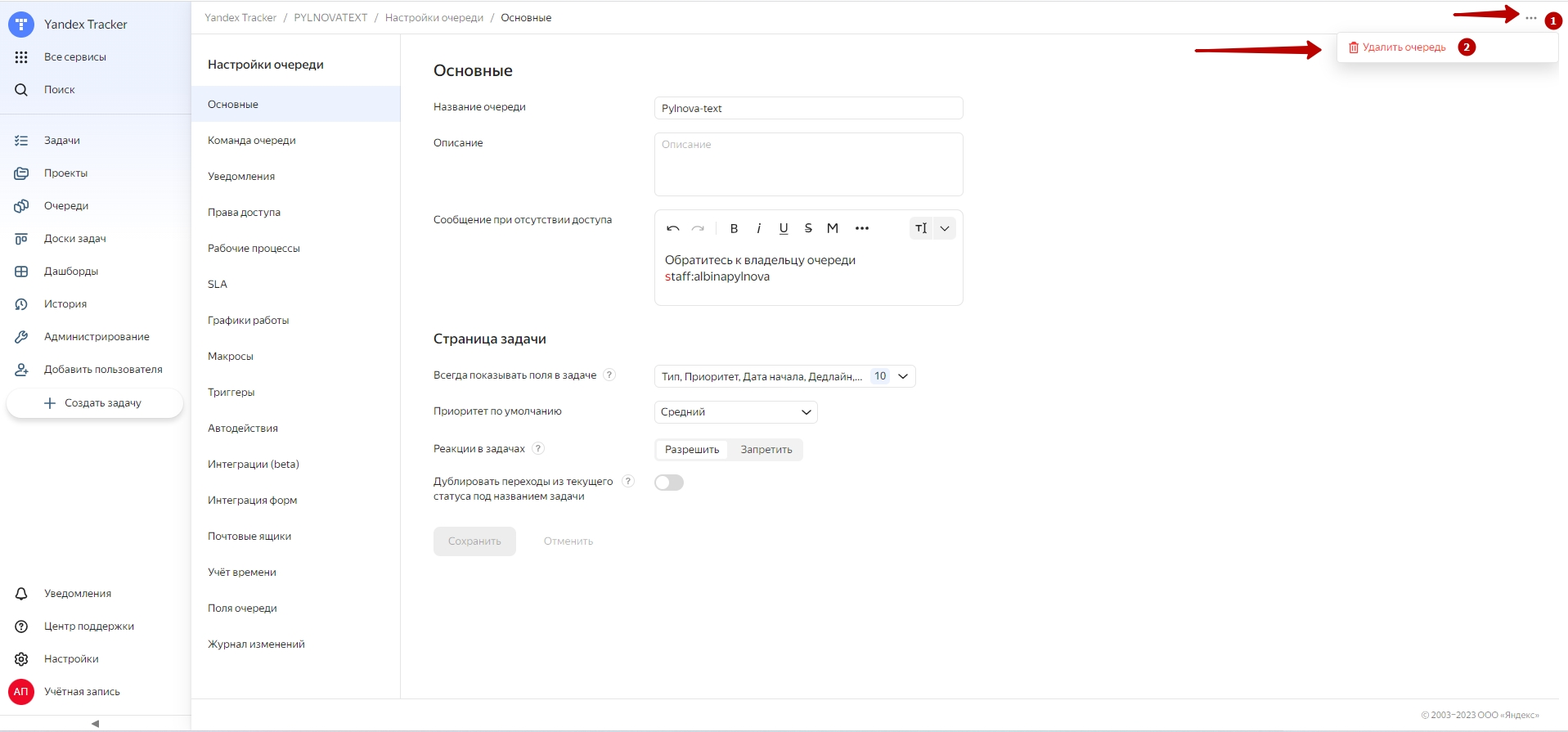1568x732 pixels.
Task: Open Почтовые ящики section
Action: pyautogui.click(x=296, y=537)
